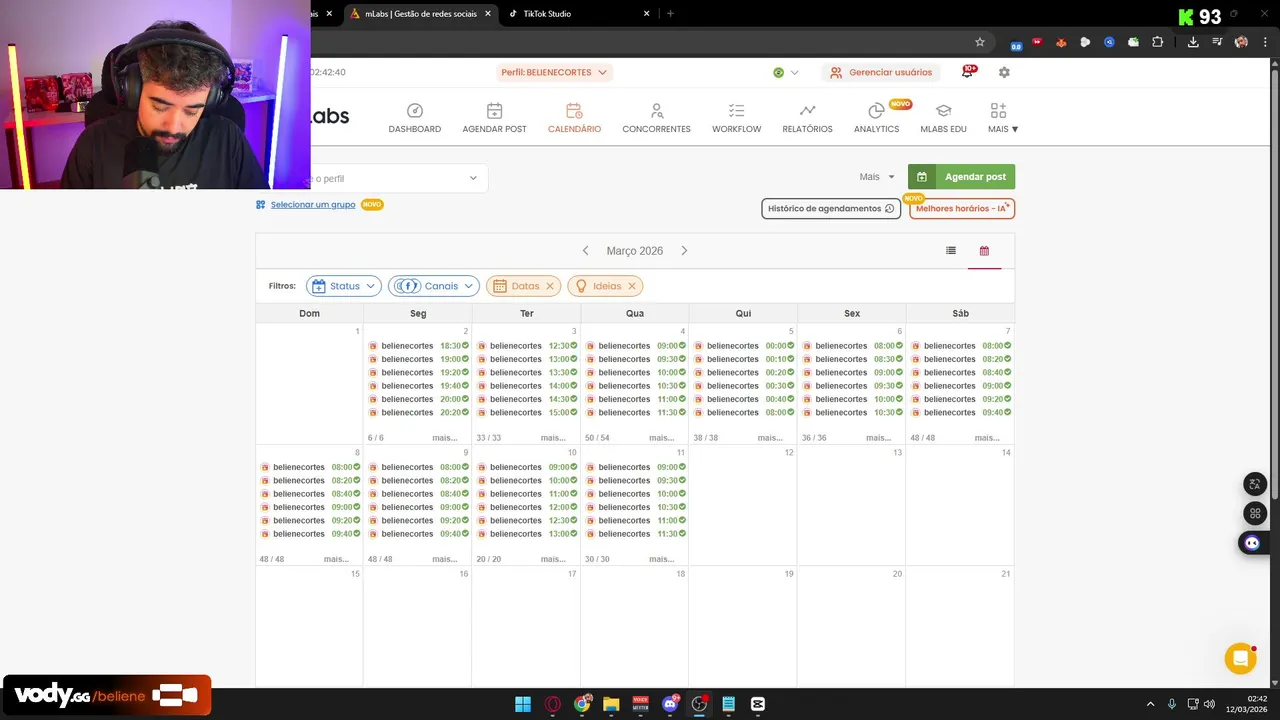Viewport: 1280px width, 720px height.
Task: Open the green status indicator dropdown
Action: [x=786, y=72]
